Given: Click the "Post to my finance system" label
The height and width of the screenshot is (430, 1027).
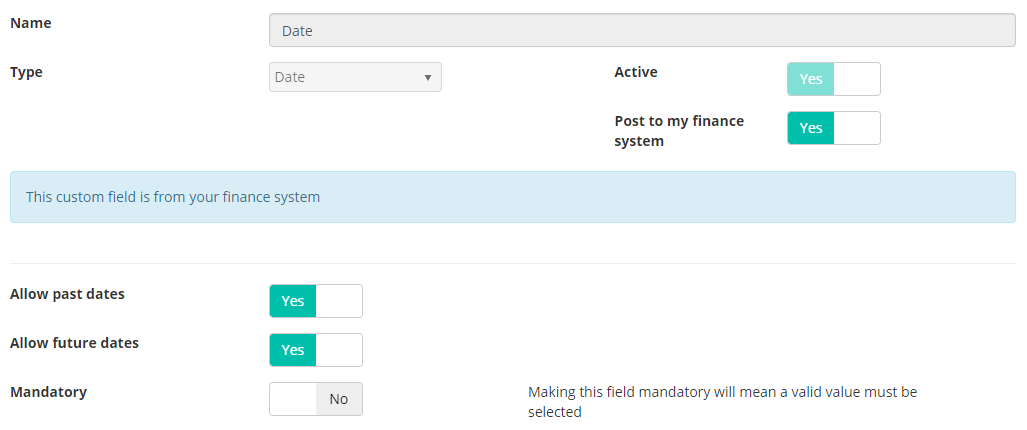Looking at the screenshot, I should click(679, 131).
